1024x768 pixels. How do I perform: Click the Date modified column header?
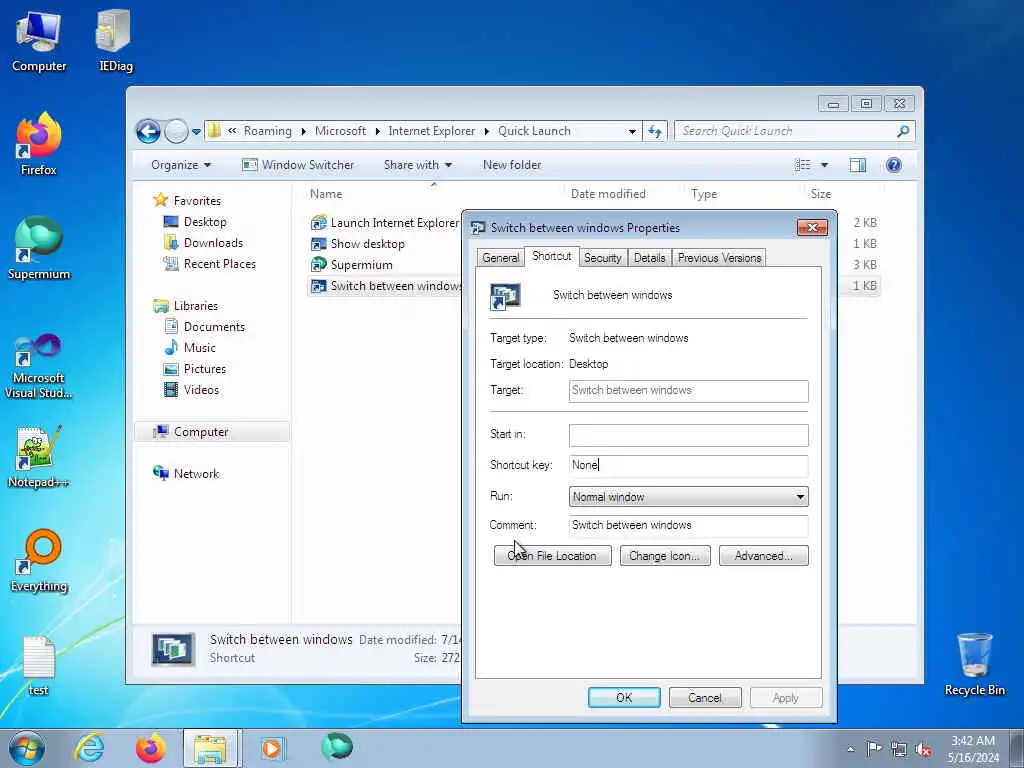click(608, 194)
